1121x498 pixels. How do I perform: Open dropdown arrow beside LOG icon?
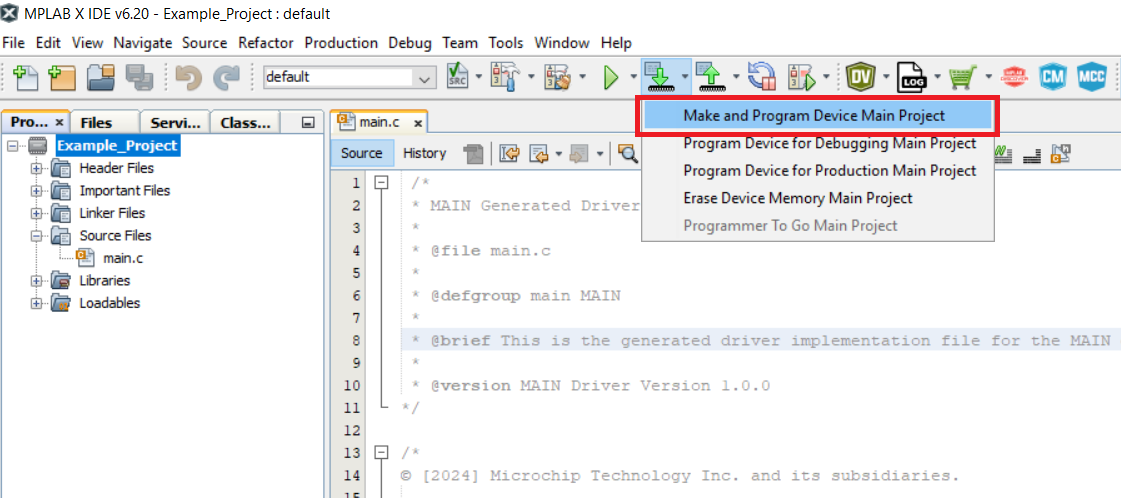937,77
